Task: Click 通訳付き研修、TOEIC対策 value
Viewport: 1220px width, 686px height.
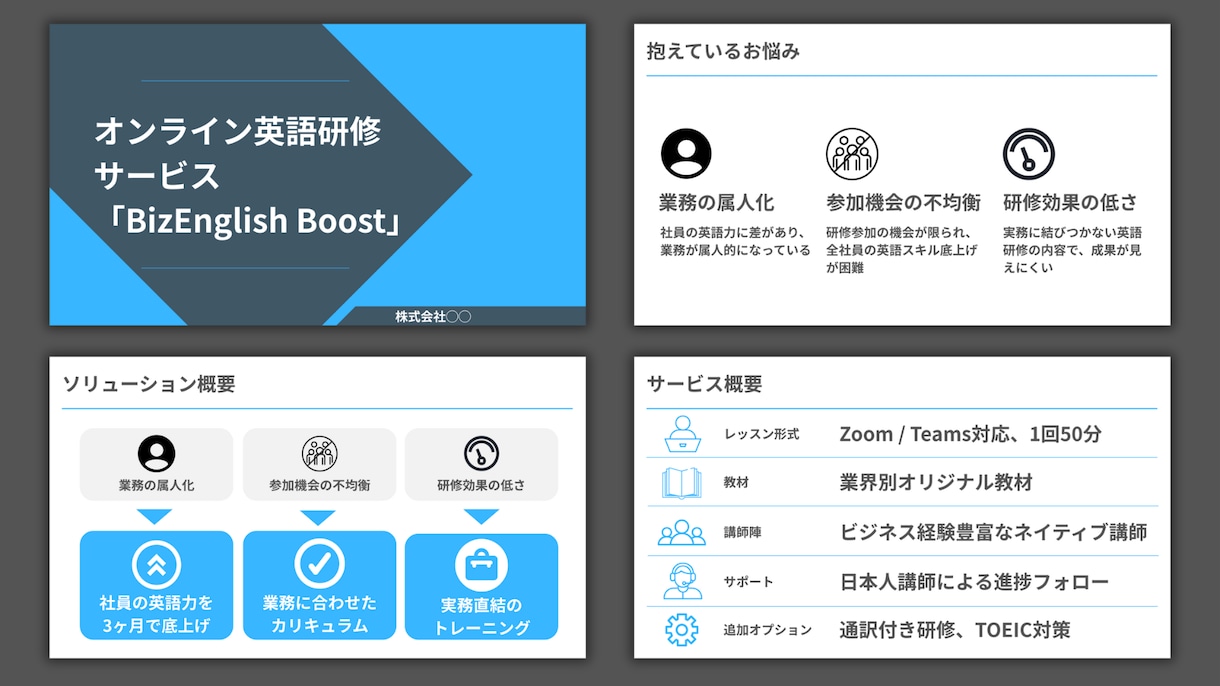Action: (955, 630)
